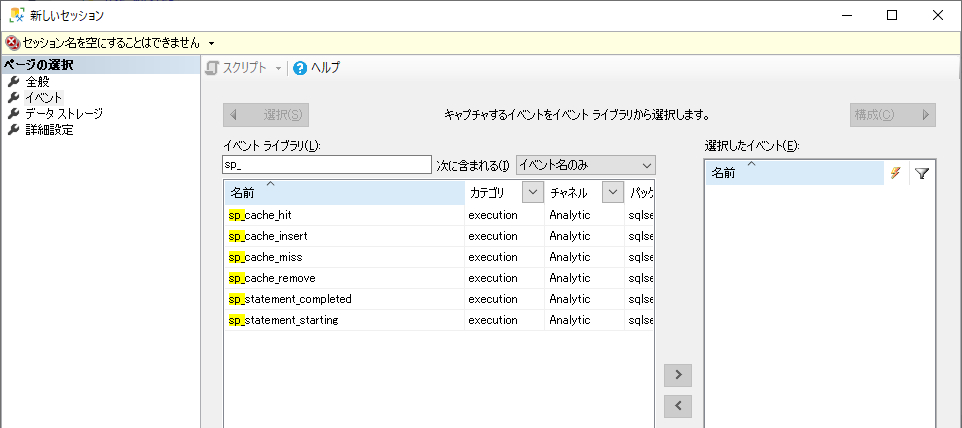Select the sp_statement_starting event row

pos(439,320)
